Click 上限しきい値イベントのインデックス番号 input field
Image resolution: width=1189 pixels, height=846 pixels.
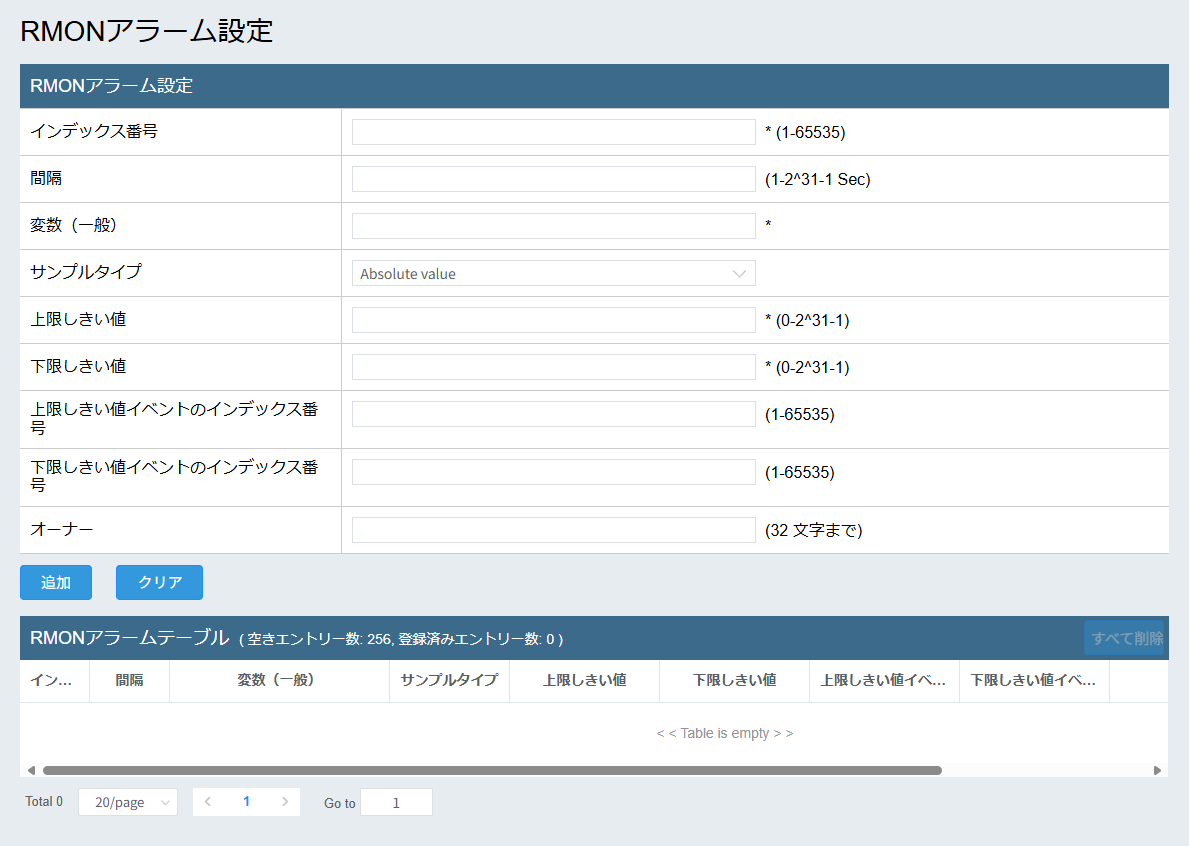pyautogui.click(x=553, y=414)
